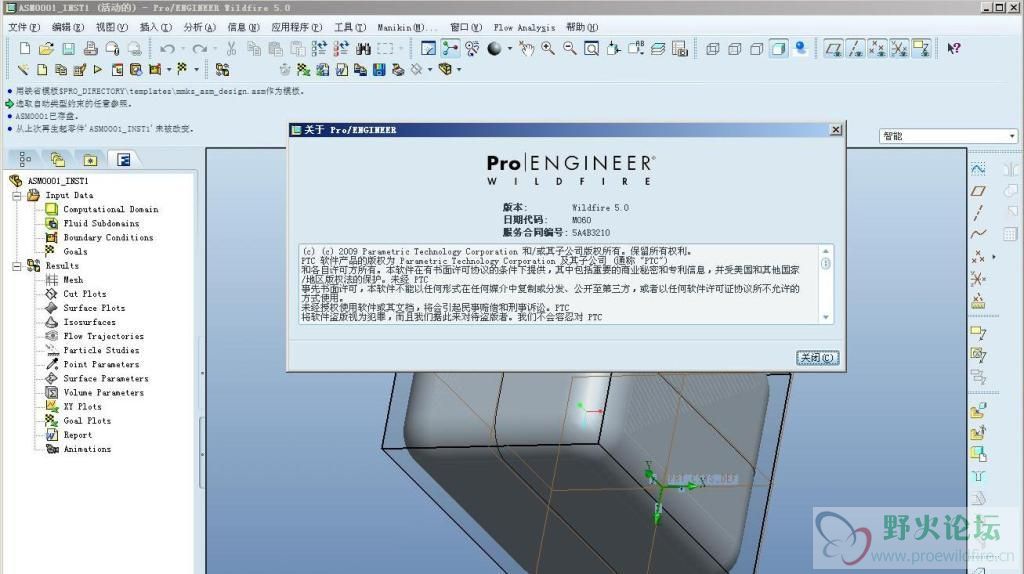The image size is (1024, 574).
Task: Open the 编辑 menu
Action: (x=68, y=27)
